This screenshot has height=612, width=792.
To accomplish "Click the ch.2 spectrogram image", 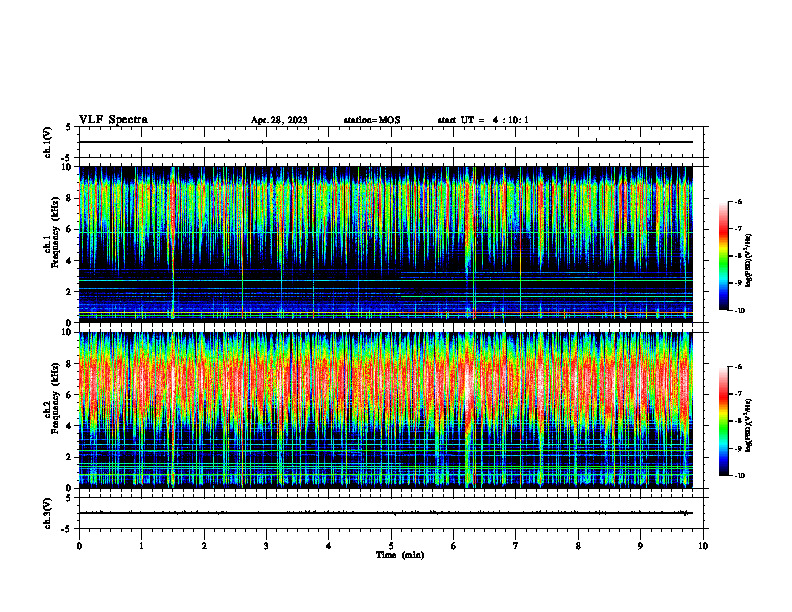I will pyautogui.click(x=386, y=410).
